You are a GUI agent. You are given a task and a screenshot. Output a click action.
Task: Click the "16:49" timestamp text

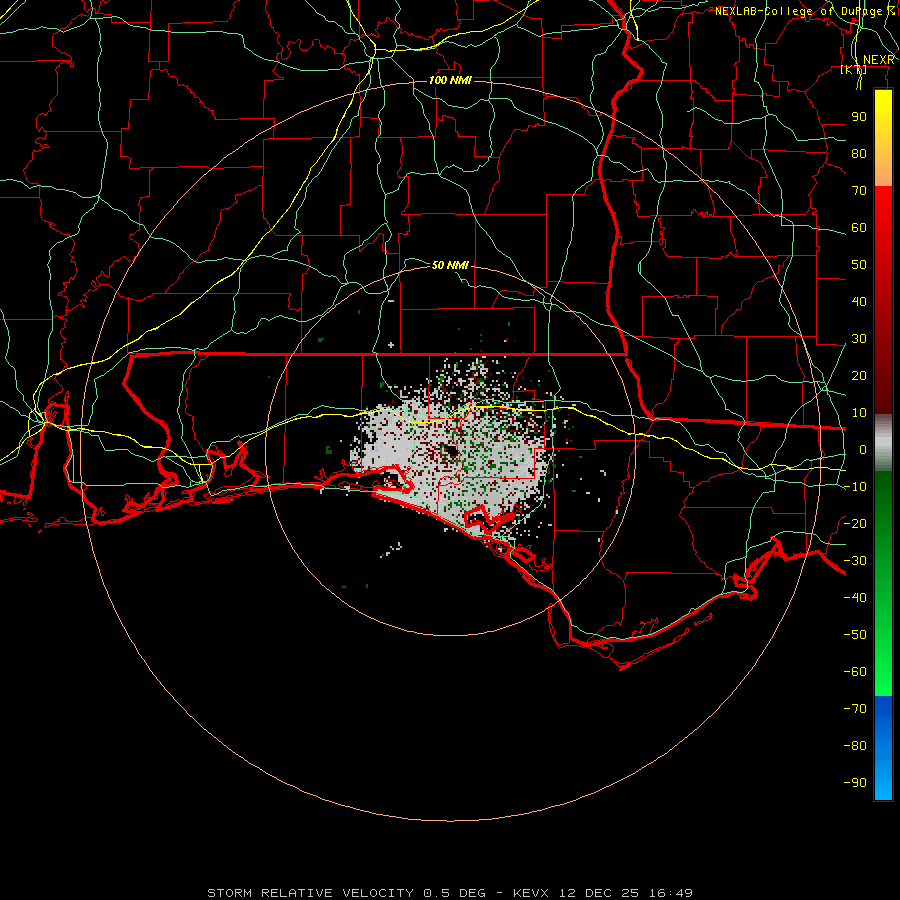[x=672, y=893]
